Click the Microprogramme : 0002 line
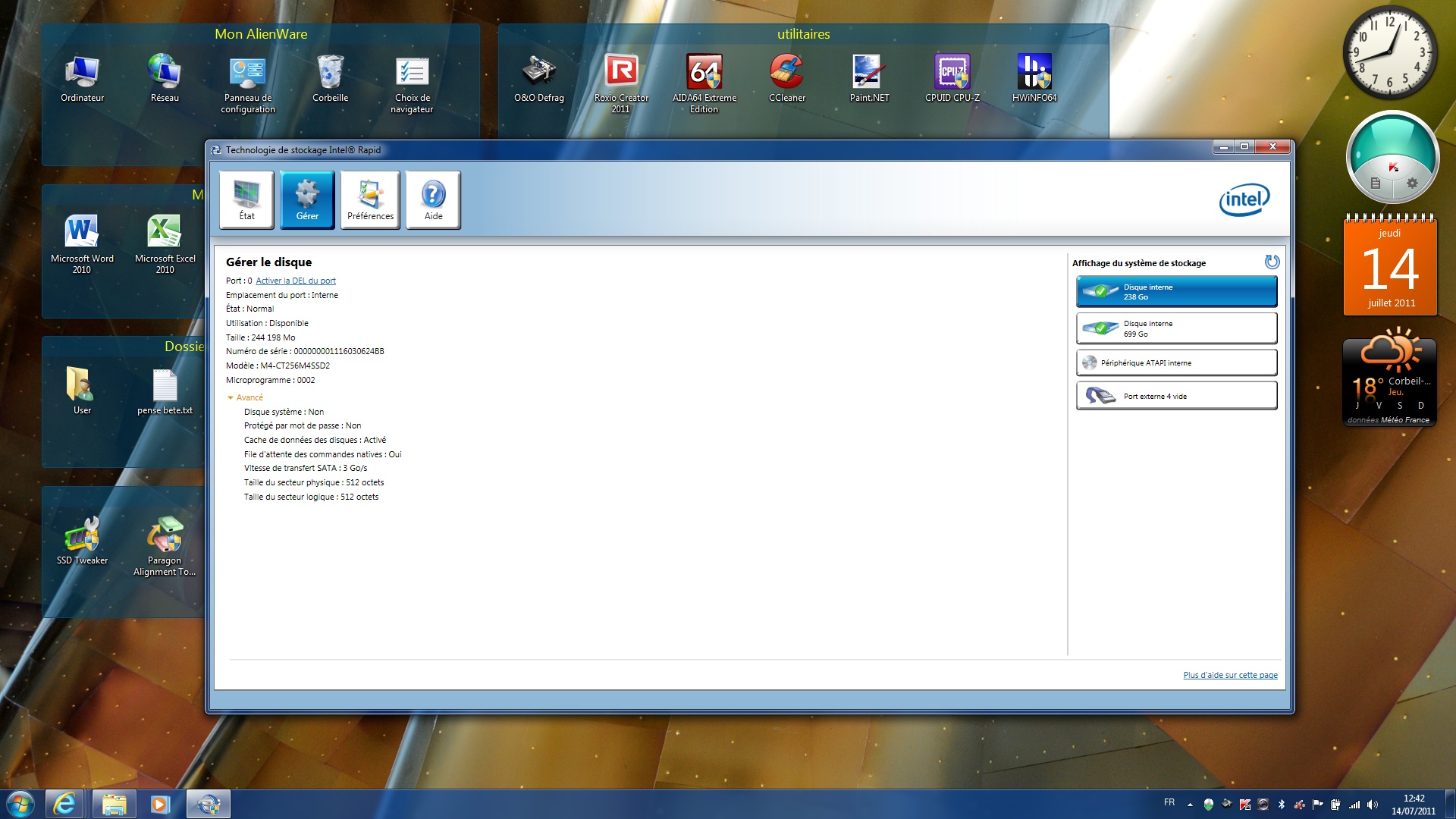1456x819 pixels. [270, 380]
